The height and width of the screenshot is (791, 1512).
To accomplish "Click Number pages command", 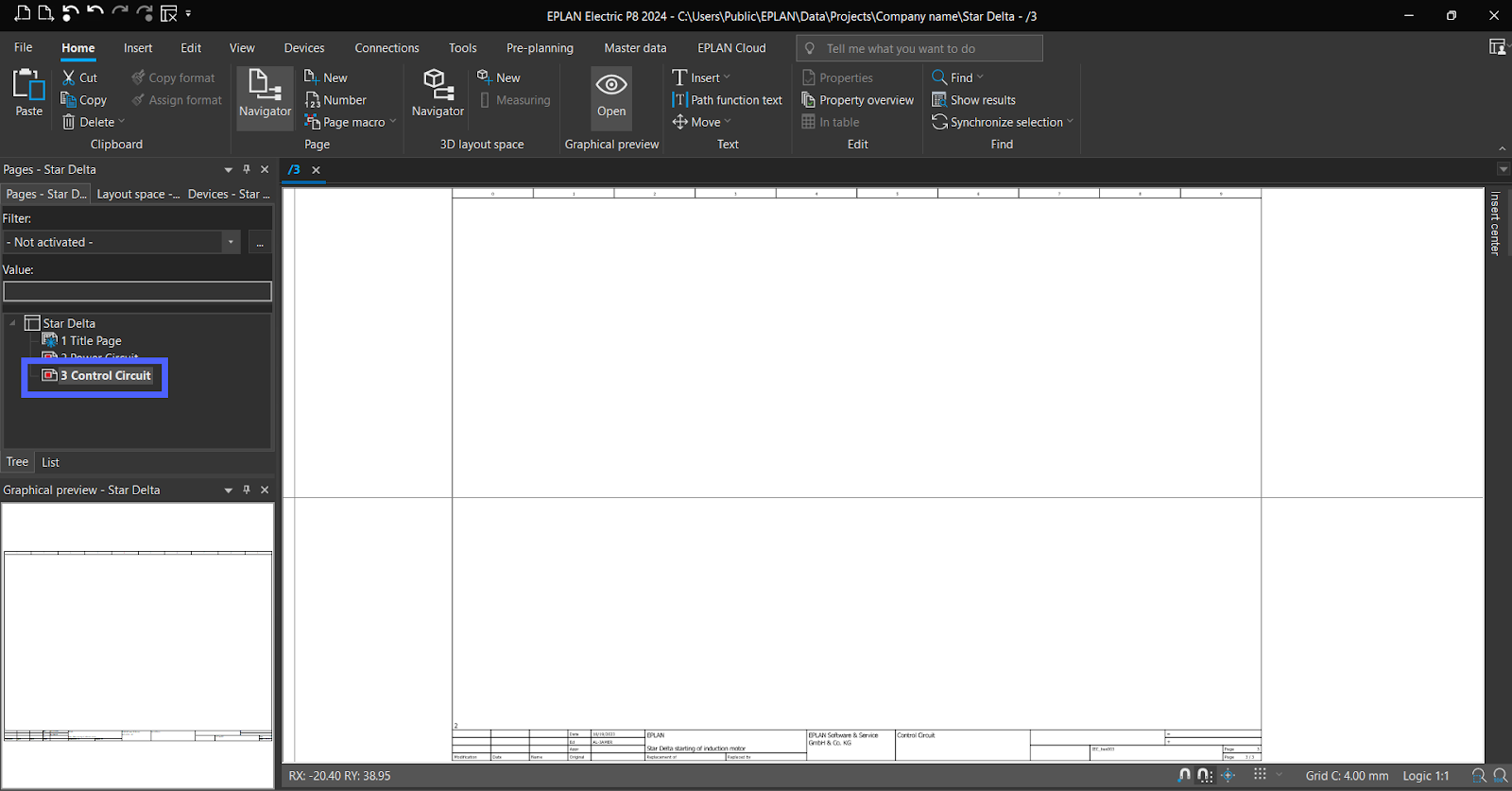I will (335, 100).
